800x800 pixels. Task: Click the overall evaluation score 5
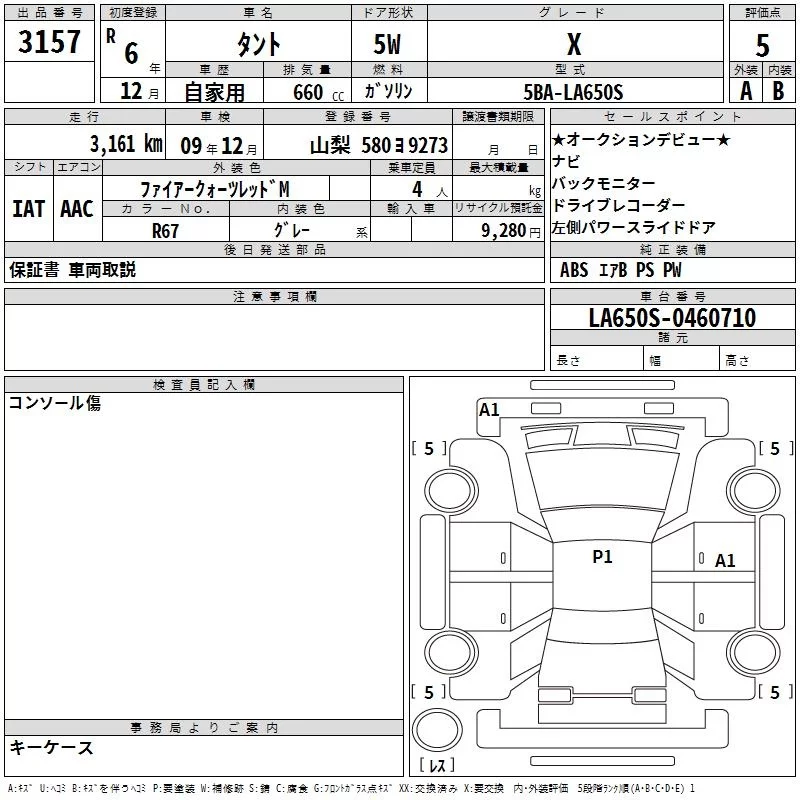tap(762, 45)
